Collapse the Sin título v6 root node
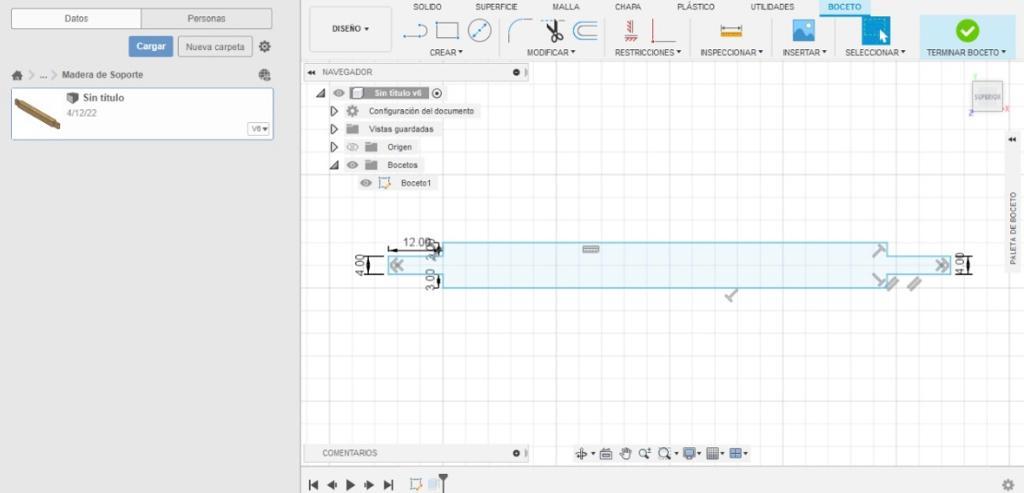Screen dimensions: 1024x493 320,93
